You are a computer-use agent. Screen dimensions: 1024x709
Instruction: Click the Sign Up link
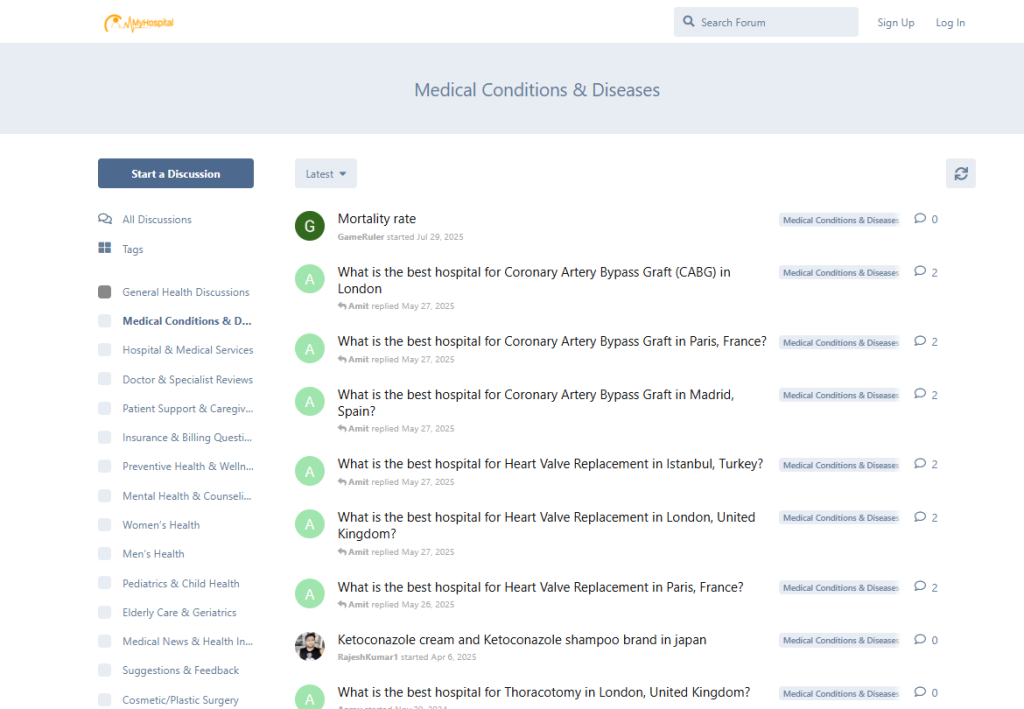[895, 23]
